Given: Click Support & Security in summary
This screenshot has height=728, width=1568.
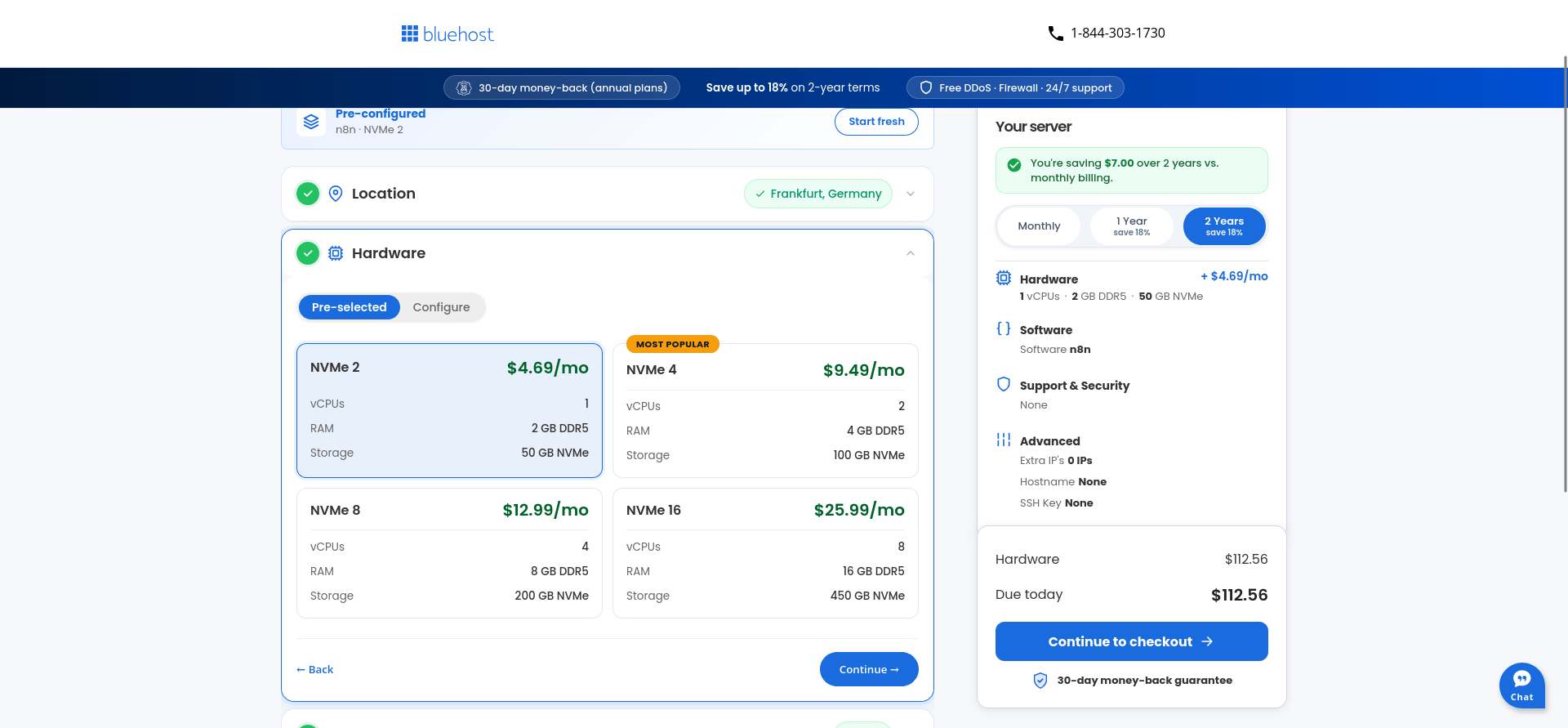Looking at the screenshot, I should point(1075,386).
